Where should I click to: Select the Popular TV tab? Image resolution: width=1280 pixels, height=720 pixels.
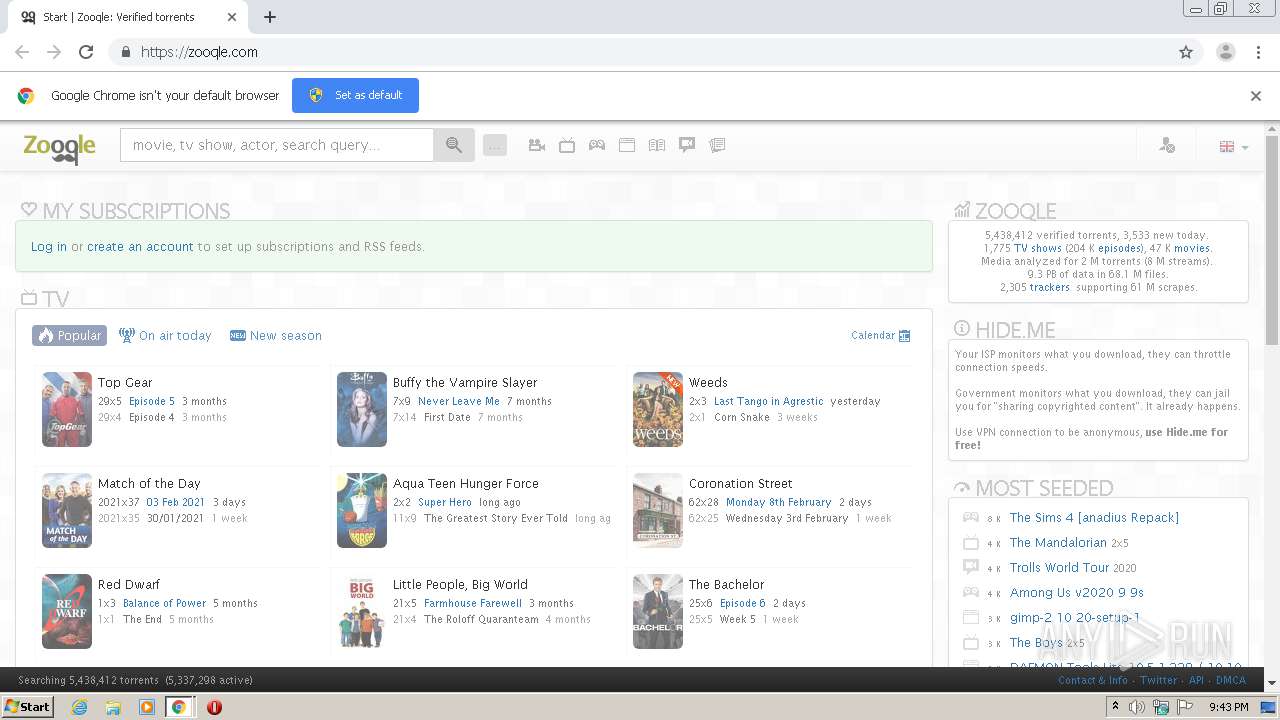coord(69,335)
